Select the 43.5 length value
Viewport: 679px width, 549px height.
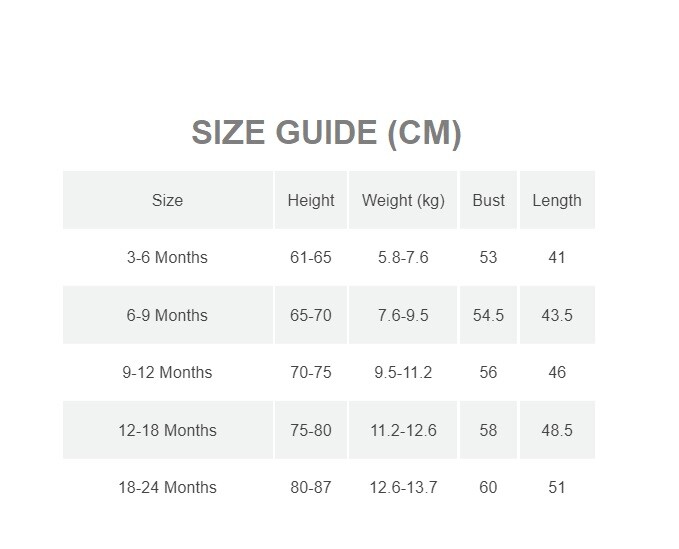pos(556,315)
